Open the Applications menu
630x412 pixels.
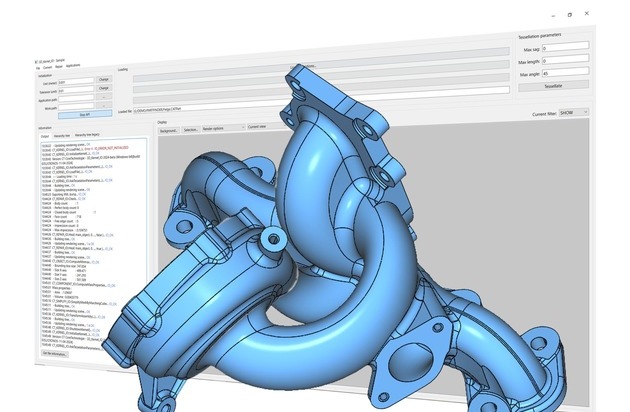tap(73, 66)
